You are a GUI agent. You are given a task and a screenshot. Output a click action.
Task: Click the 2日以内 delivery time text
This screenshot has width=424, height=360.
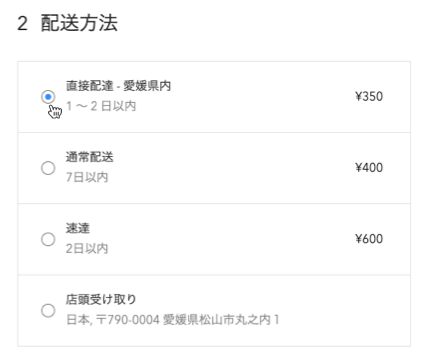pyautogui.click(x=87, y=248)
